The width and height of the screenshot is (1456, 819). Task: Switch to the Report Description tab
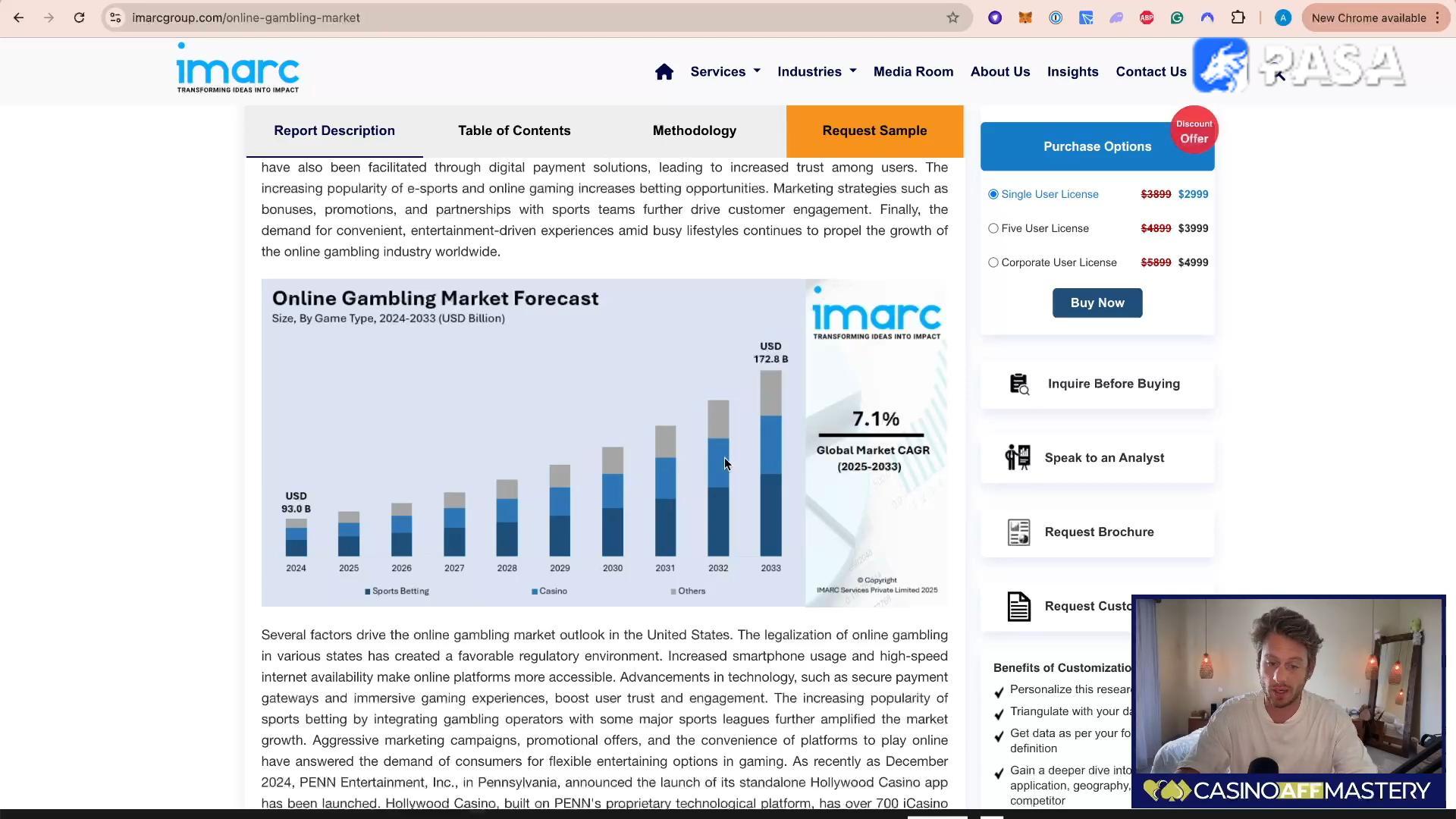334,130
